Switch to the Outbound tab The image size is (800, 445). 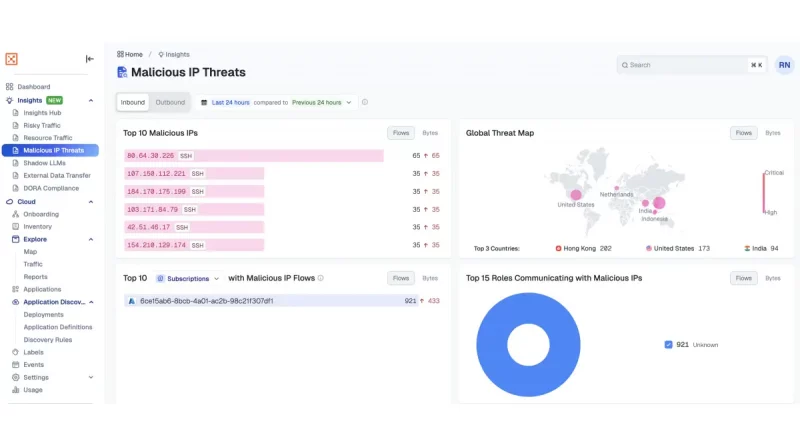(x=170, y=102)
